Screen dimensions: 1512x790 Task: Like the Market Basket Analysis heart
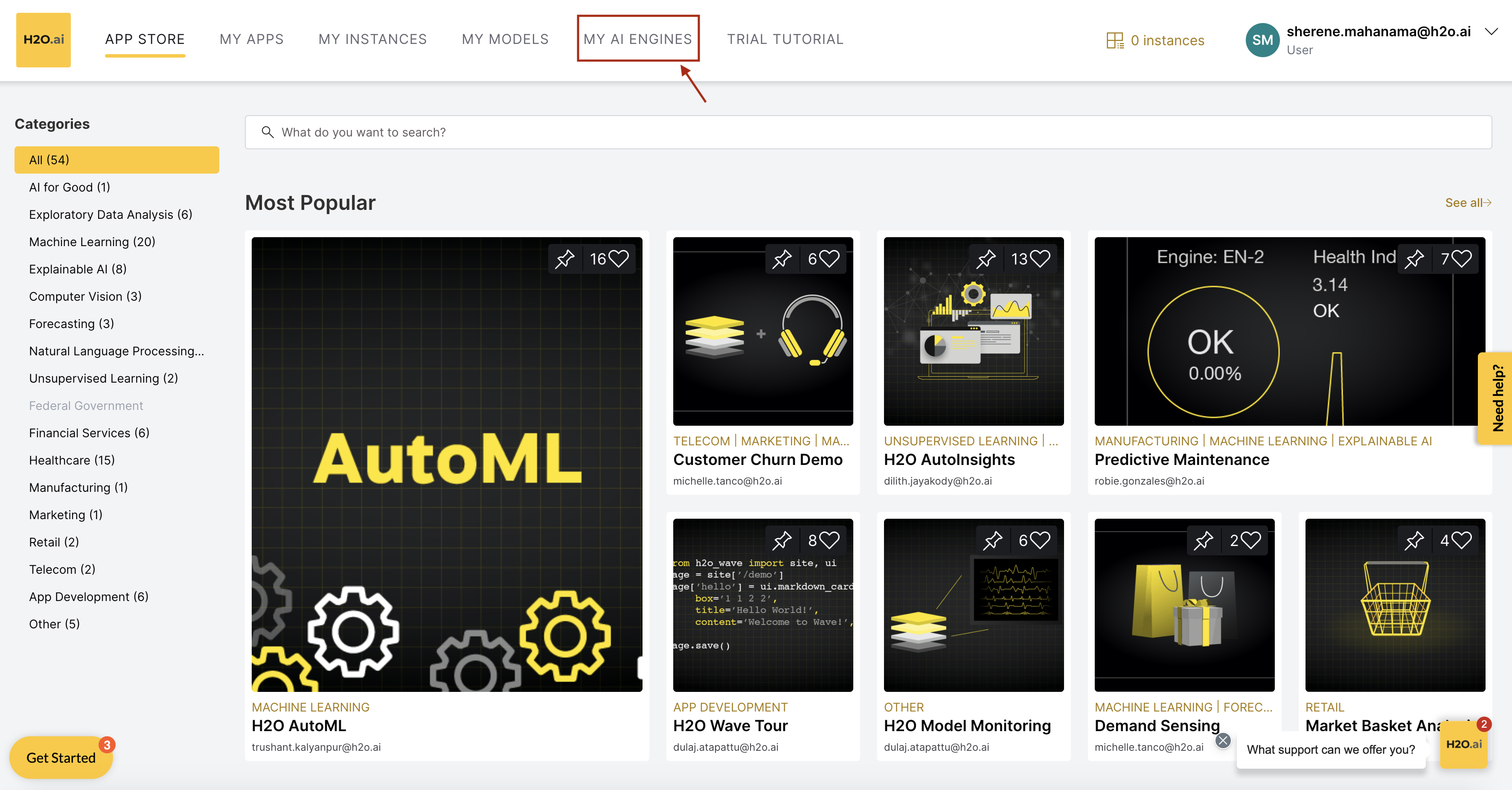tap(1462, 540)
